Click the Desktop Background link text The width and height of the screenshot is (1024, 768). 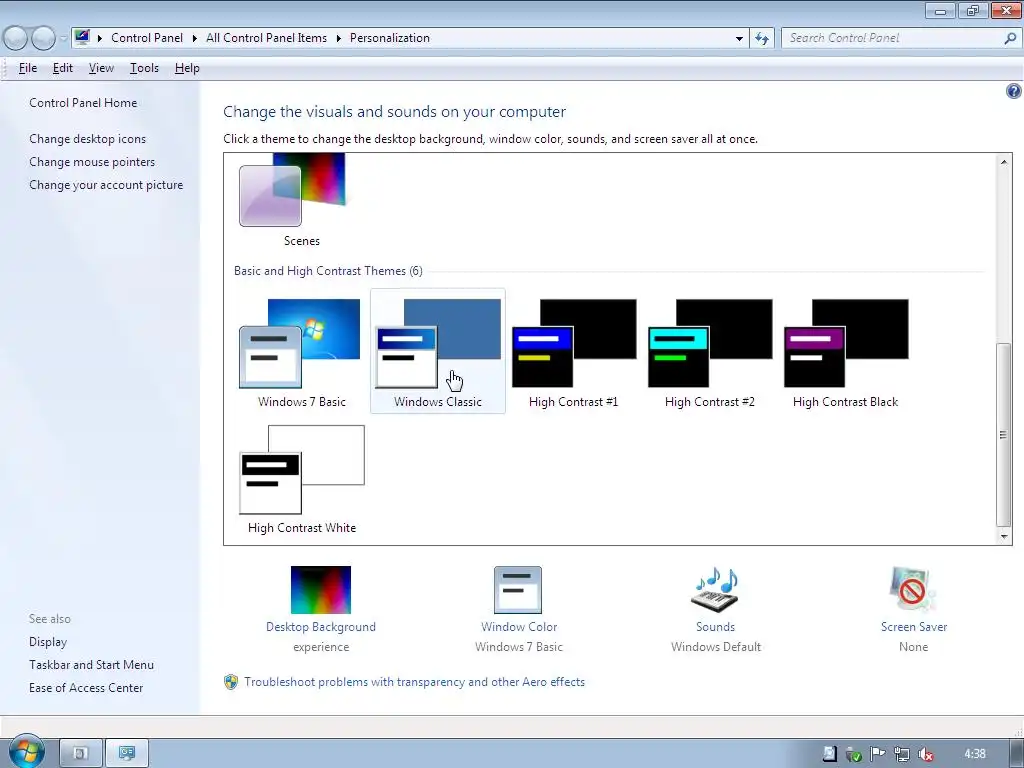coord(321,627)
